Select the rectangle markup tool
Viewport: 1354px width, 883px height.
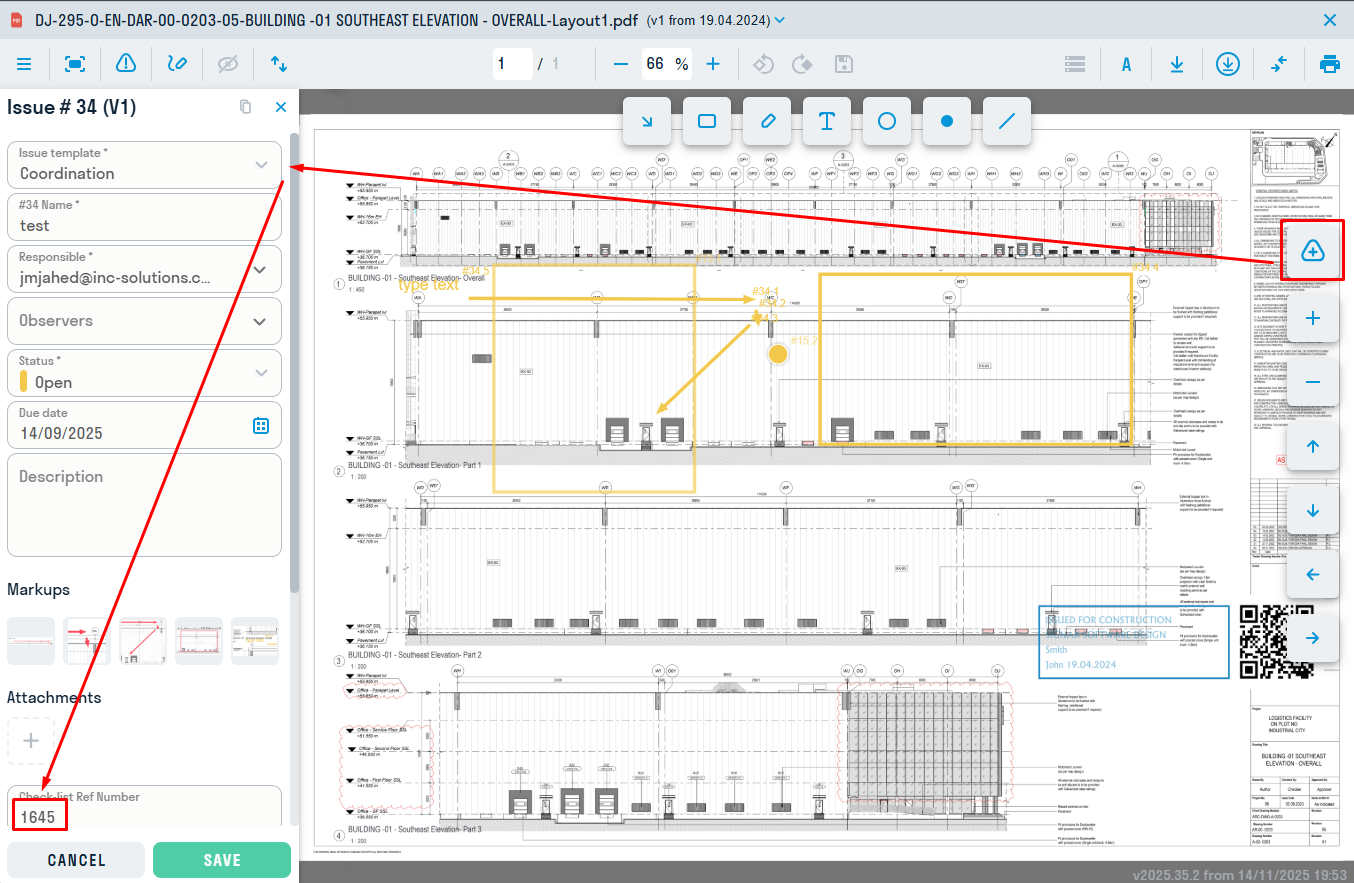(707, 121)
